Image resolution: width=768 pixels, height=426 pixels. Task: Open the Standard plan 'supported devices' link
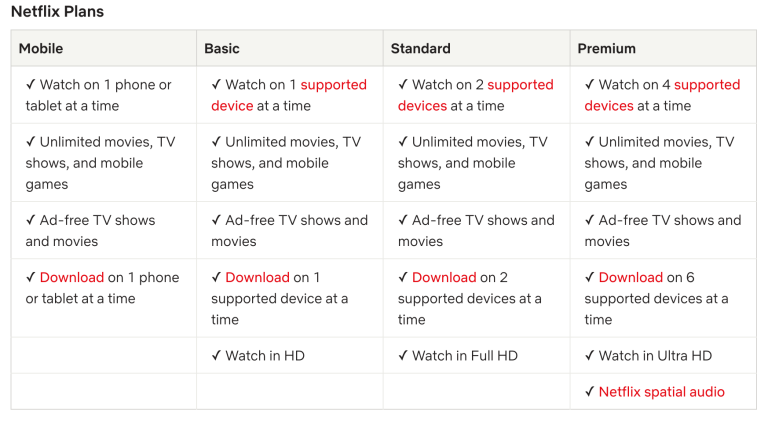(520, 85)
